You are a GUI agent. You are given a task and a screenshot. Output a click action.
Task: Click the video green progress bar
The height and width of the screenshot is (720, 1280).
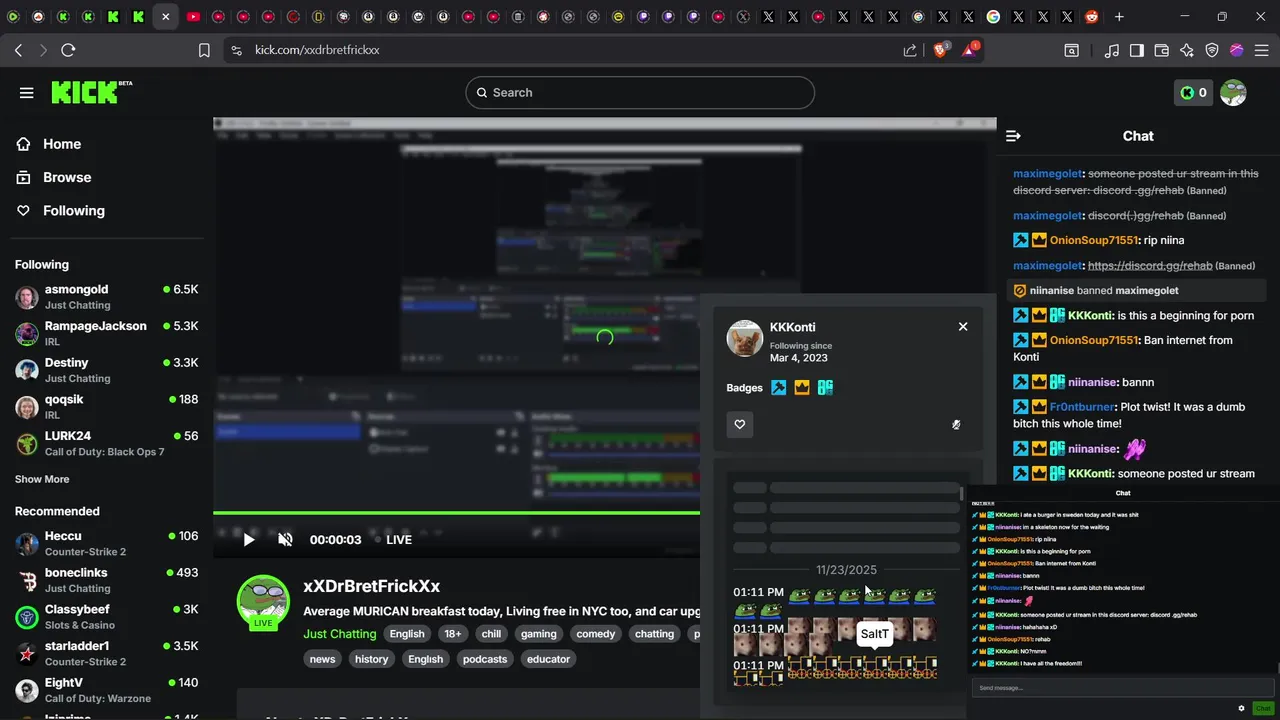[456, 513]
